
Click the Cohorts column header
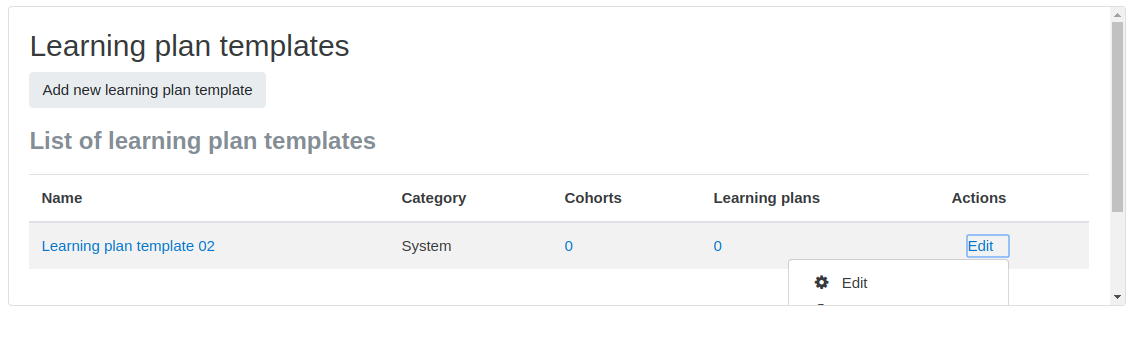[593, 198]
